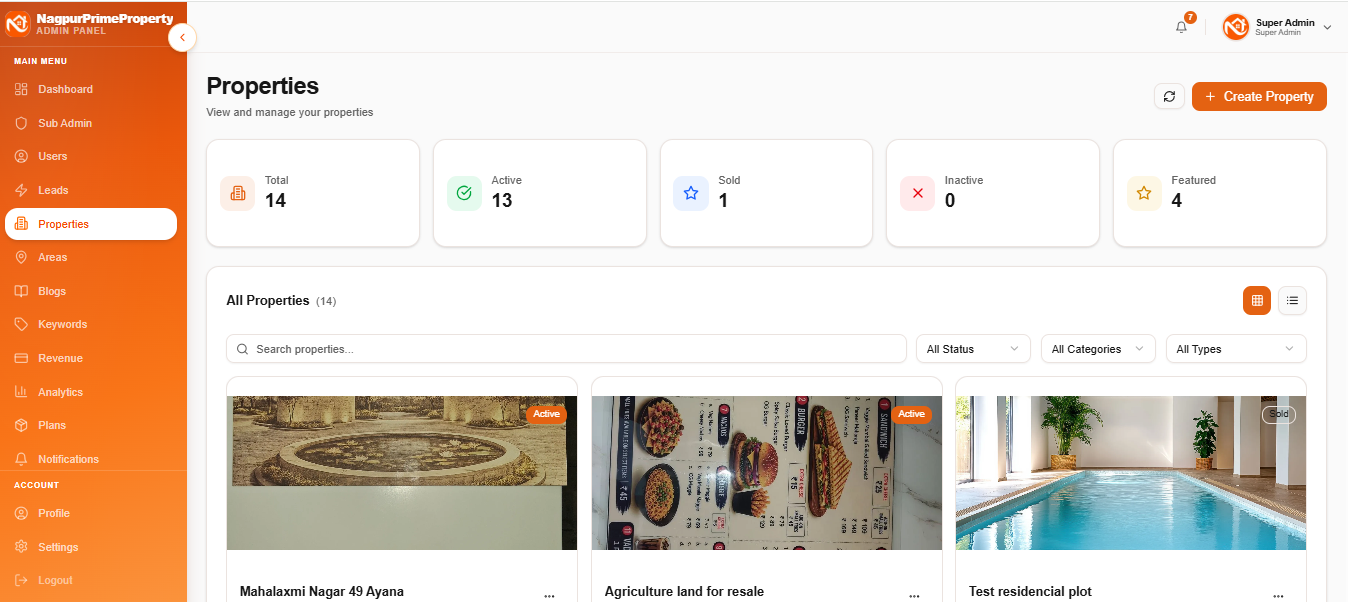Collapse the sidebar using arrow button

point(182,37)
